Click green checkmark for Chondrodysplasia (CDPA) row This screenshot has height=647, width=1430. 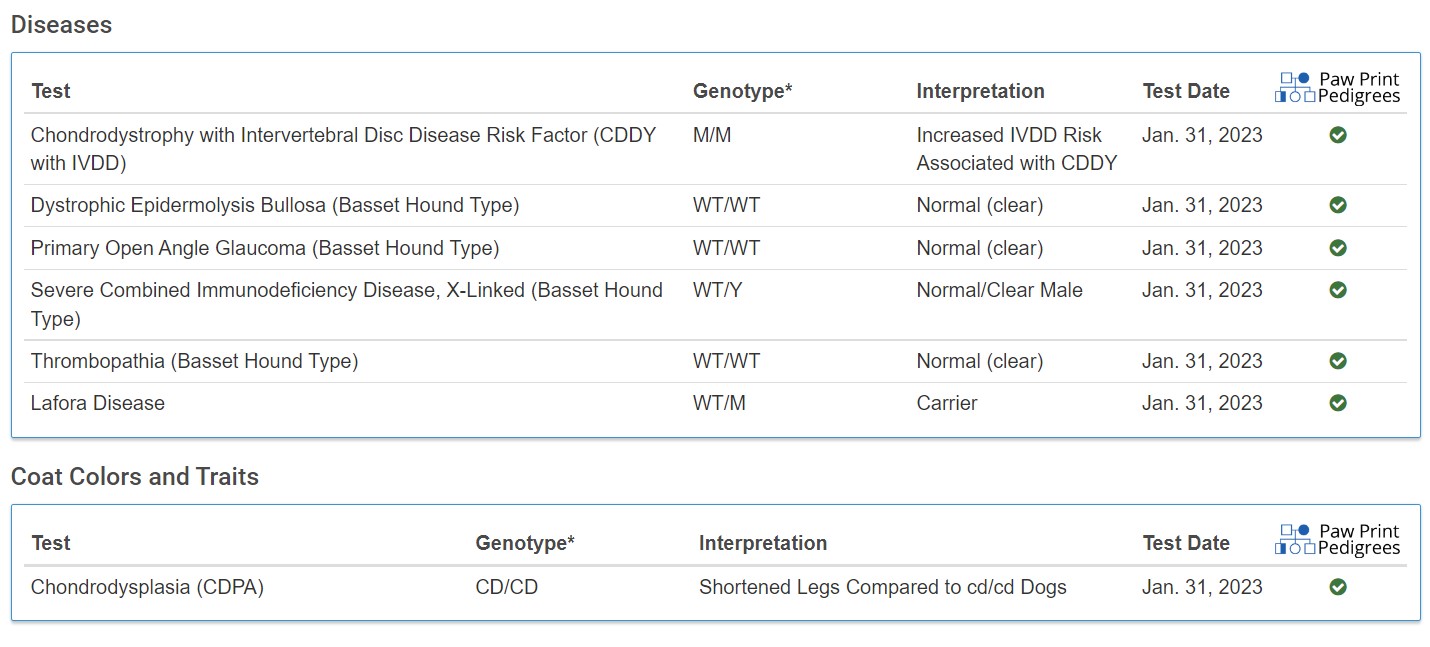pyautogui.click(x=1338, y=587)
